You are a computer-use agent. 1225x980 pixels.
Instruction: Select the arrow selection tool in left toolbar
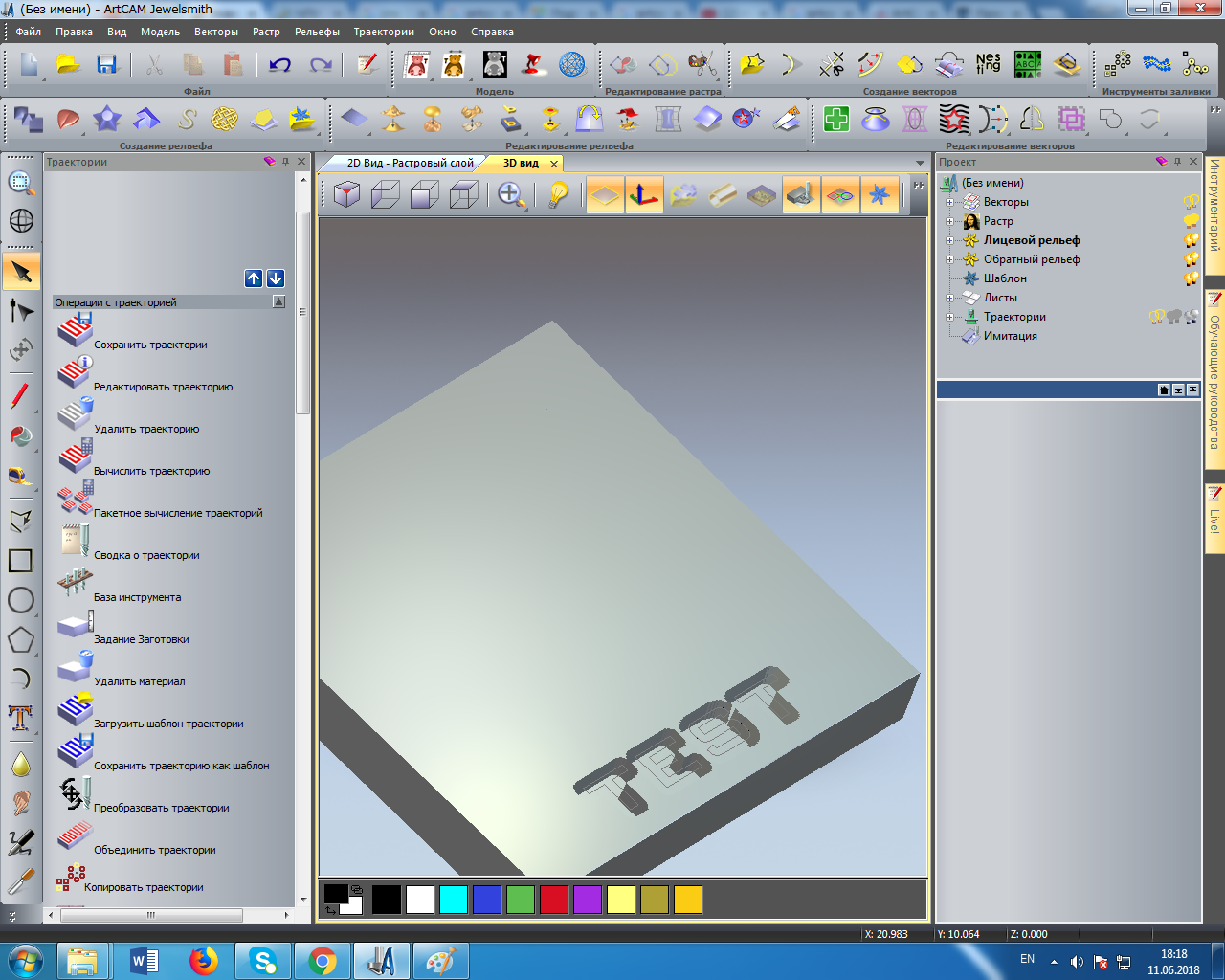point(21,272)
